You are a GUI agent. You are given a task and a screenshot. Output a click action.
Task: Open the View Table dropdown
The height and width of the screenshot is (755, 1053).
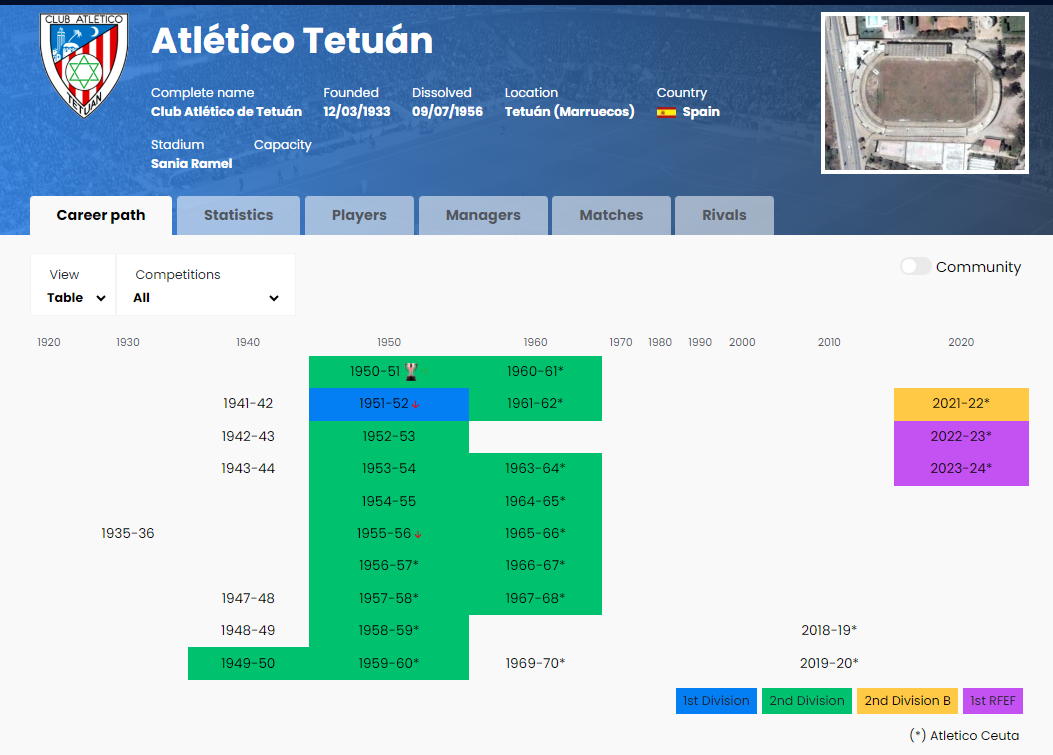(74, 285)
